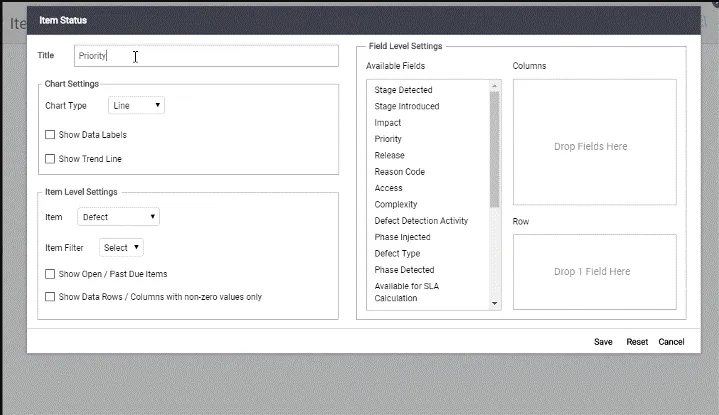Select Stage Introduced in Available Fields
Viewport: 719px width, 415px height.
(x=407, y=106)
